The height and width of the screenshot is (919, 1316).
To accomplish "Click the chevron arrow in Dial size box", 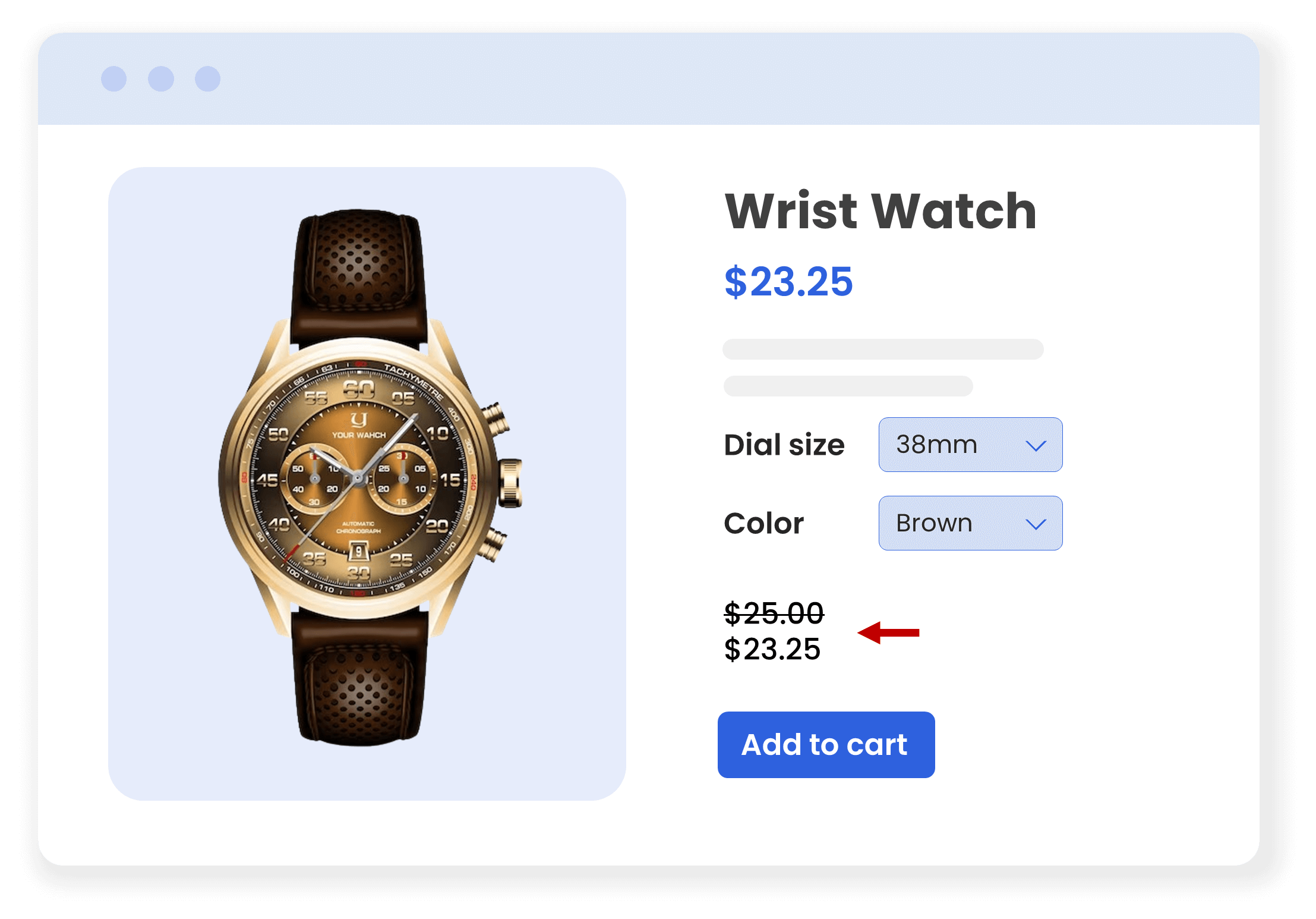I will point(1036,446).
